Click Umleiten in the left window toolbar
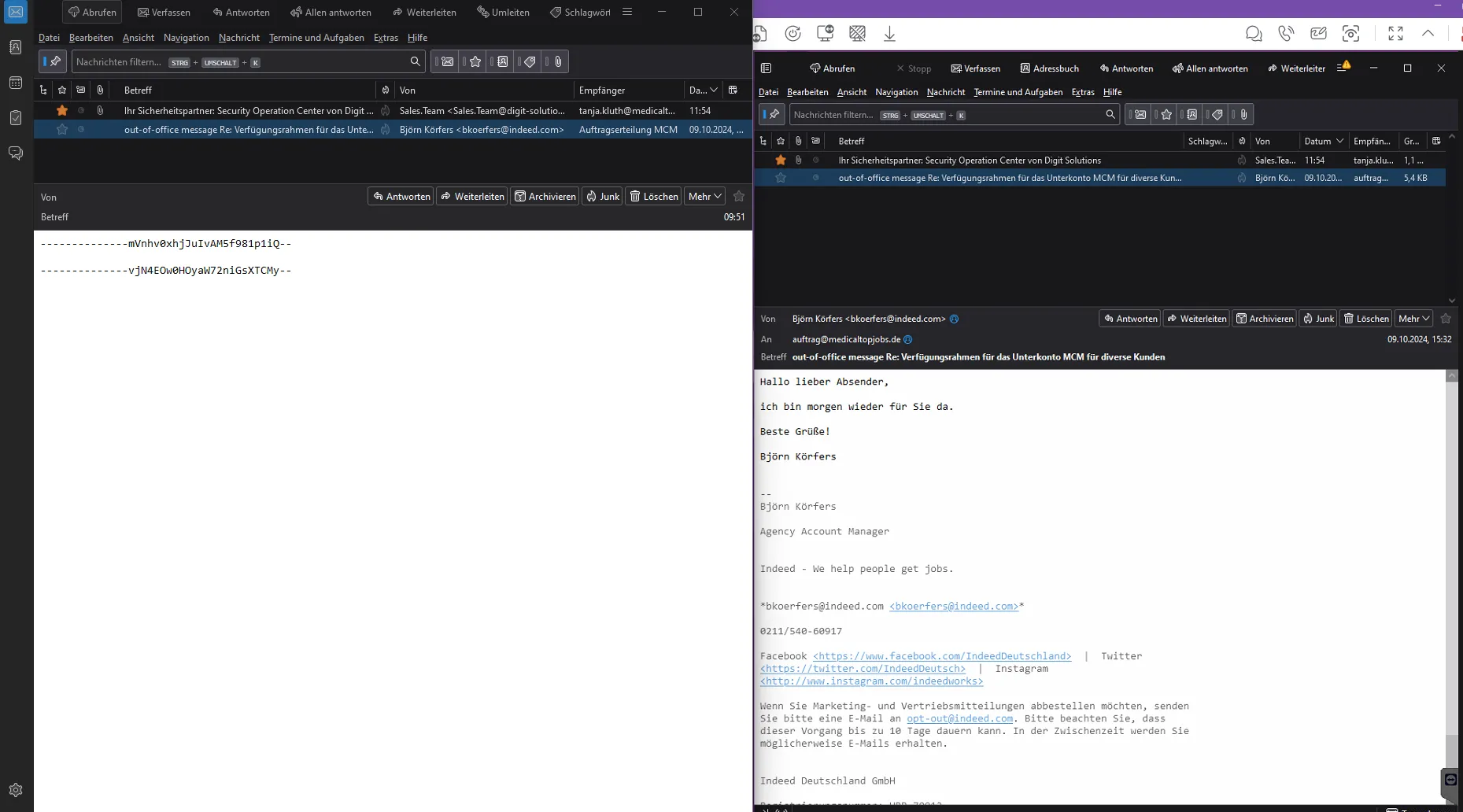The image size is (1463, 812). [503, 12]
